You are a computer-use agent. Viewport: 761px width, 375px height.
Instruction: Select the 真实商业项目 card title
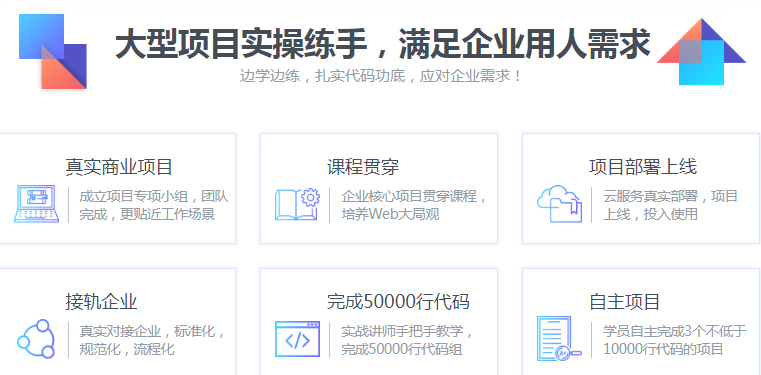click(x=119, y=167)
